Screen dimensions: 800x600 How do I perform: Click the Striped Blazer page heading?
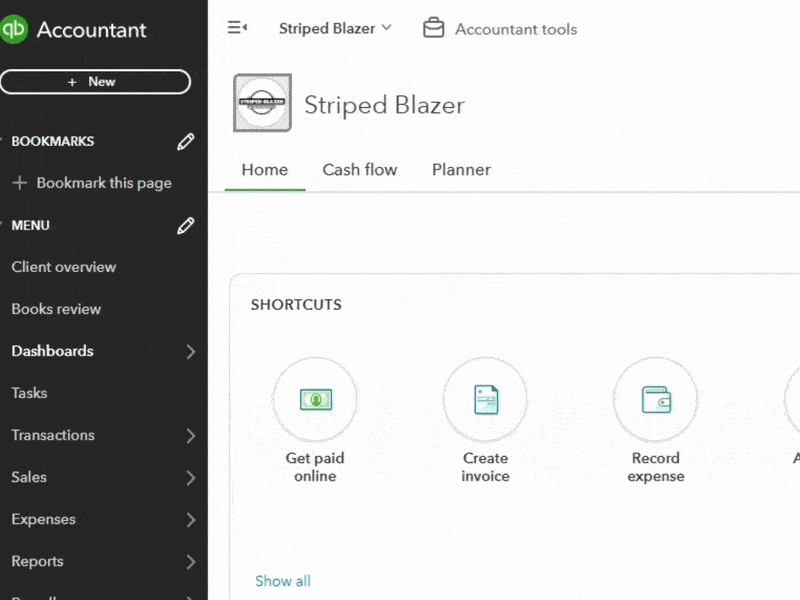coord(384,105)
